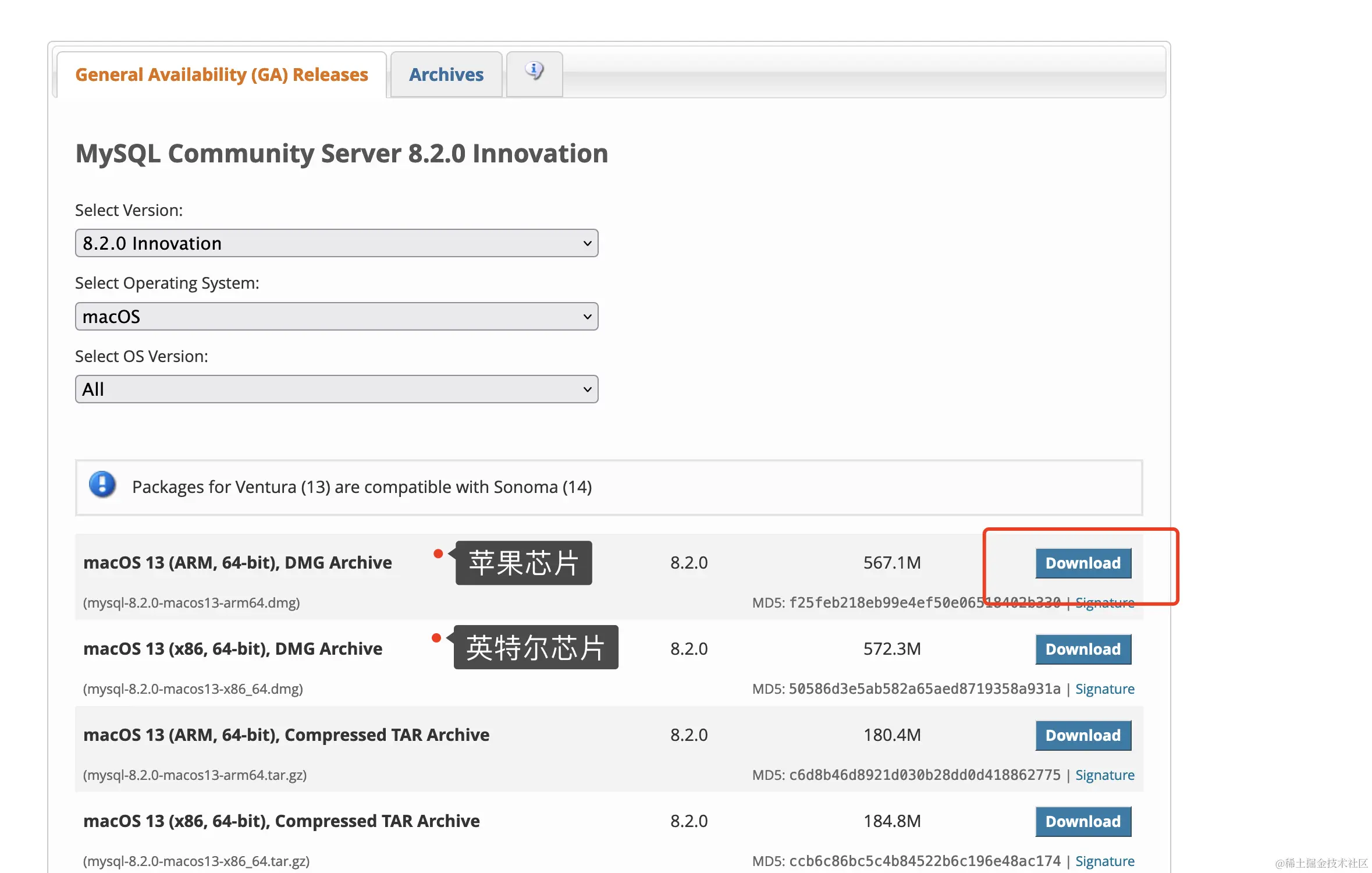Screen dimensions: 1372x873
Task: Click filename mysql-8.2.0-macos13-arm64.dmg
Action: click(x=191, y=602)
